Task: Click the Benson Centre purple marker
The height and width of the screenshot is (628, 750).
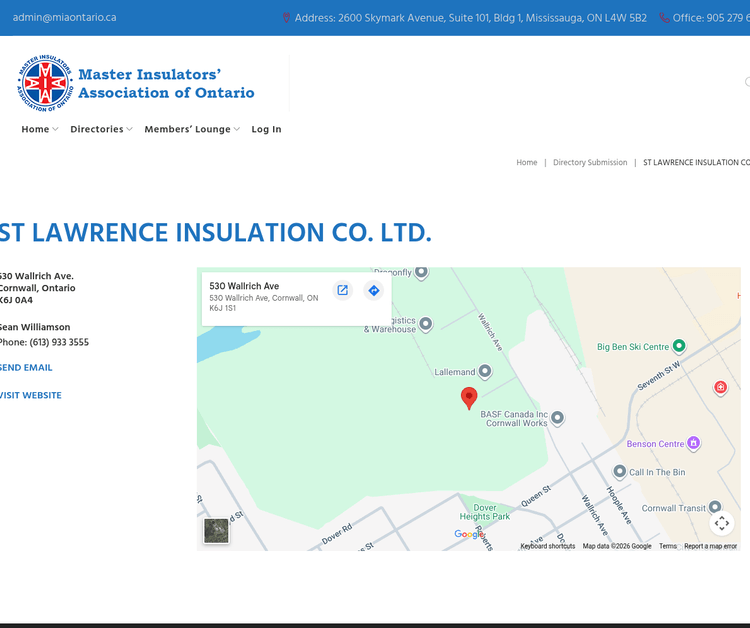Action: (694, 443)
